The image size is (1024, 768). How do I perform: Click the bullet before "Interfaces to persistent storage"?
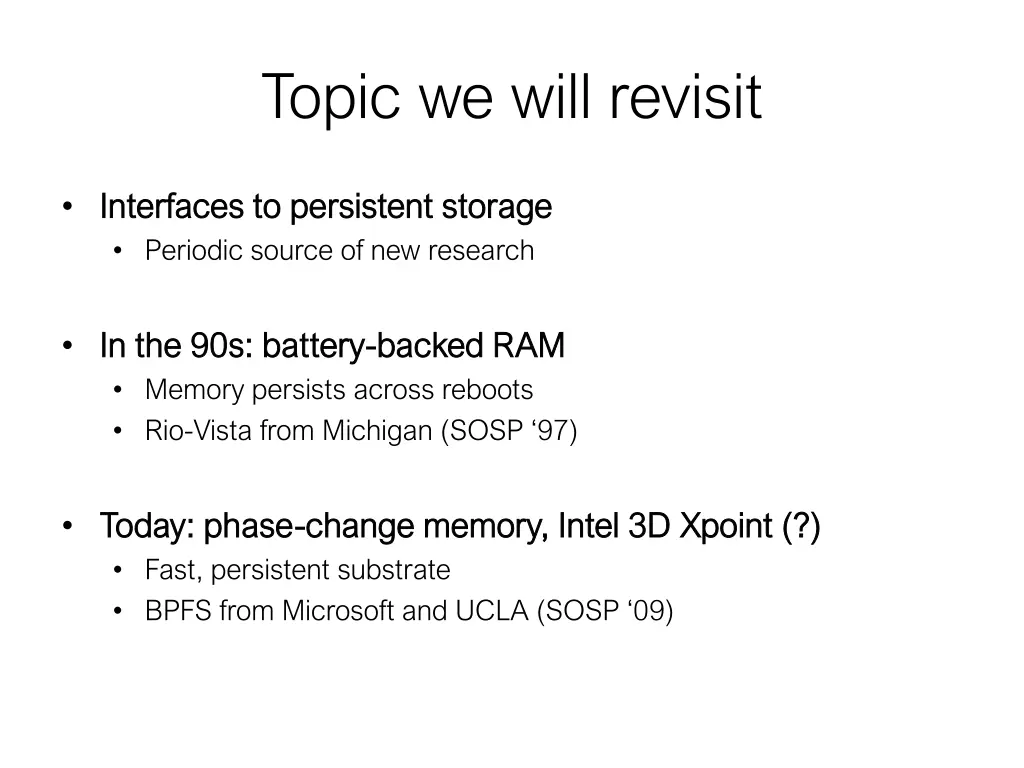tap(67, 208)
